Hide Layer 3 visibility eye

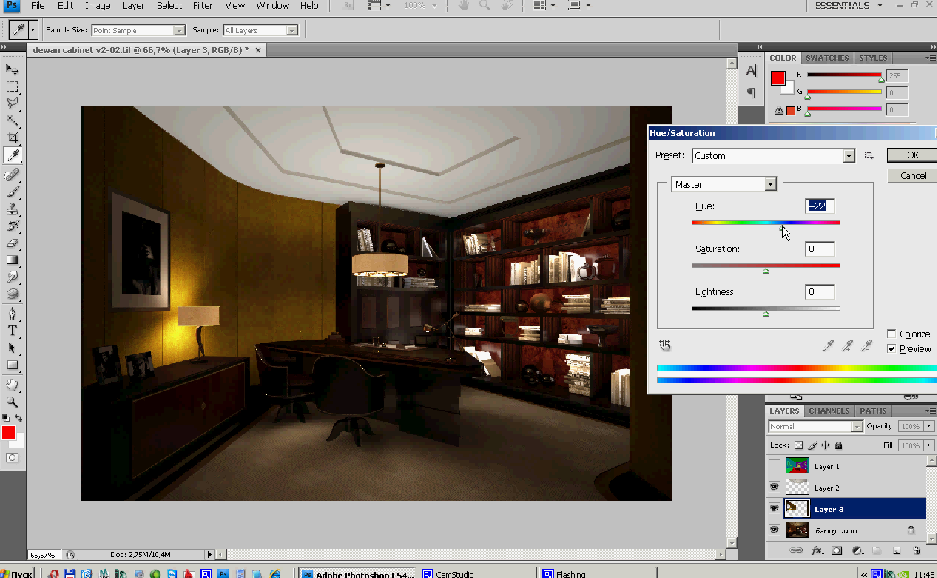[774, 509]
